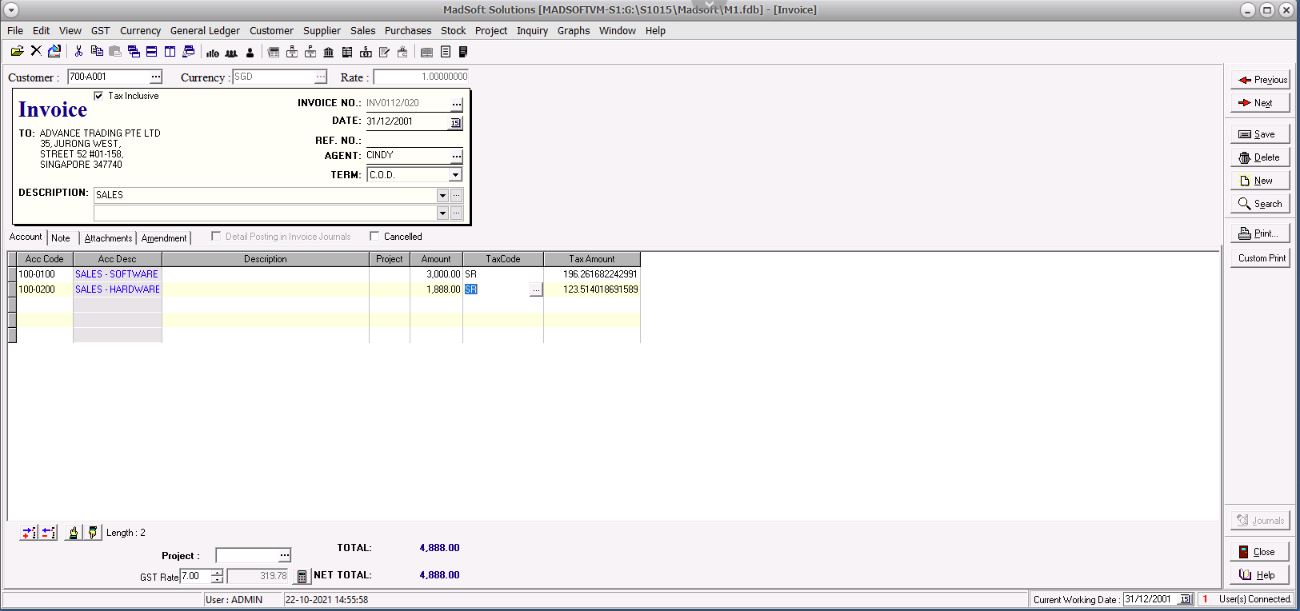The width and height of the screenshot is (1300, 611).
Task: Click the tile horizontally toolbar icon
Action: 151,50
